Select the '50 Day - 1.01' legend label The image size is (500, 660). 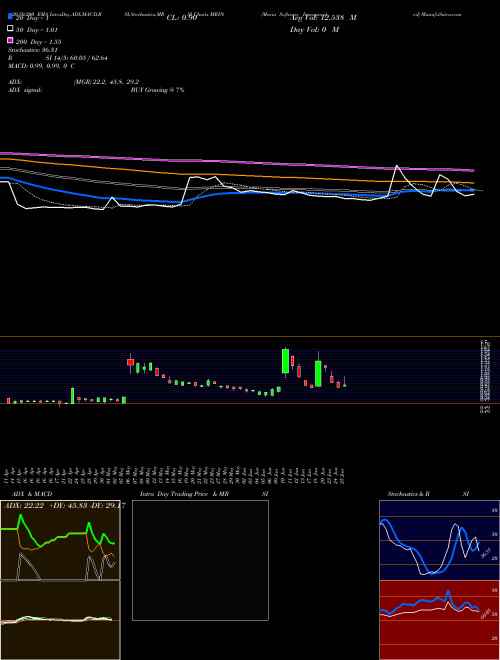pos(37,30)
